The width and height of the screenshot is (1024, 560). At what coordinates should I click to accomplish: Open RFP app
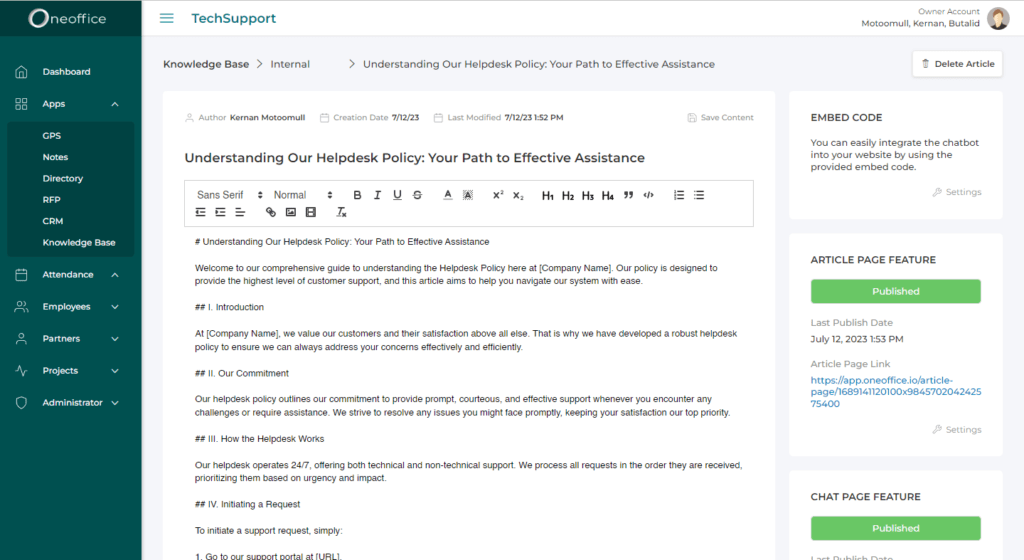click(x=52, y=200)
